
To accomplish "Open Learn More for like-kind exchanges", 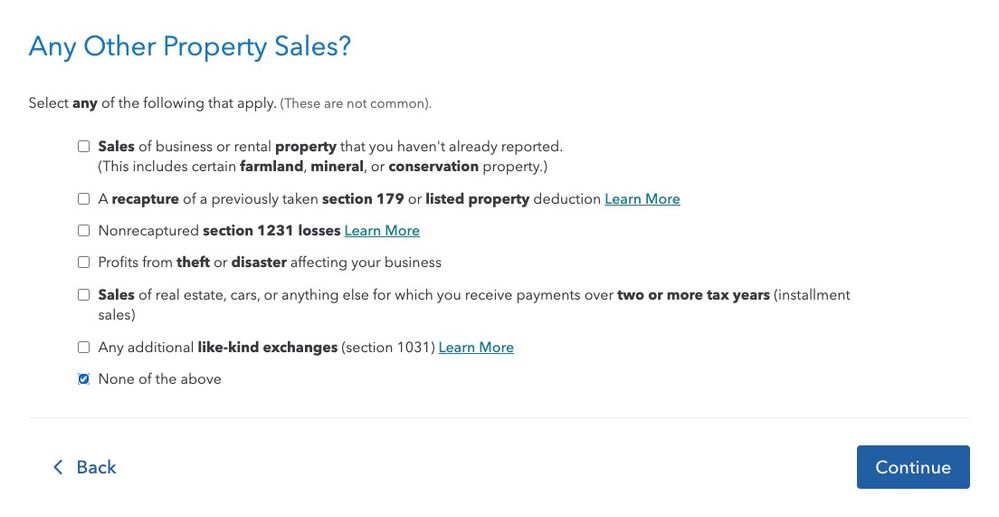I will [476, 347].
